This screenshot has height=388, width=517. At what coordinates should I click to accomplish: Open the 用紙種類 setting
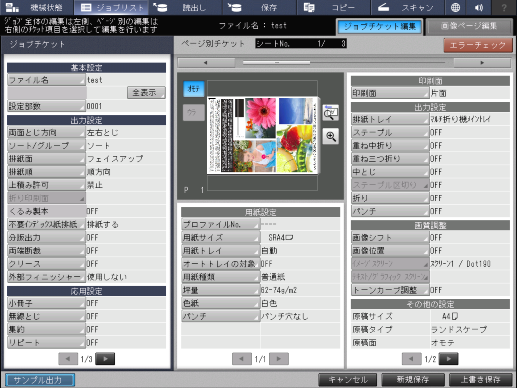tap(221, 277)
